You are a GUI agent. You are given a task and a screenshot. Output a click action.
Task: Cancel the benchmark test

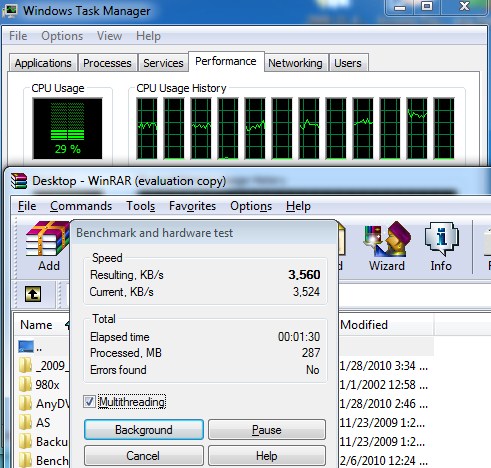pyautogui.click(x=144, y=456)
